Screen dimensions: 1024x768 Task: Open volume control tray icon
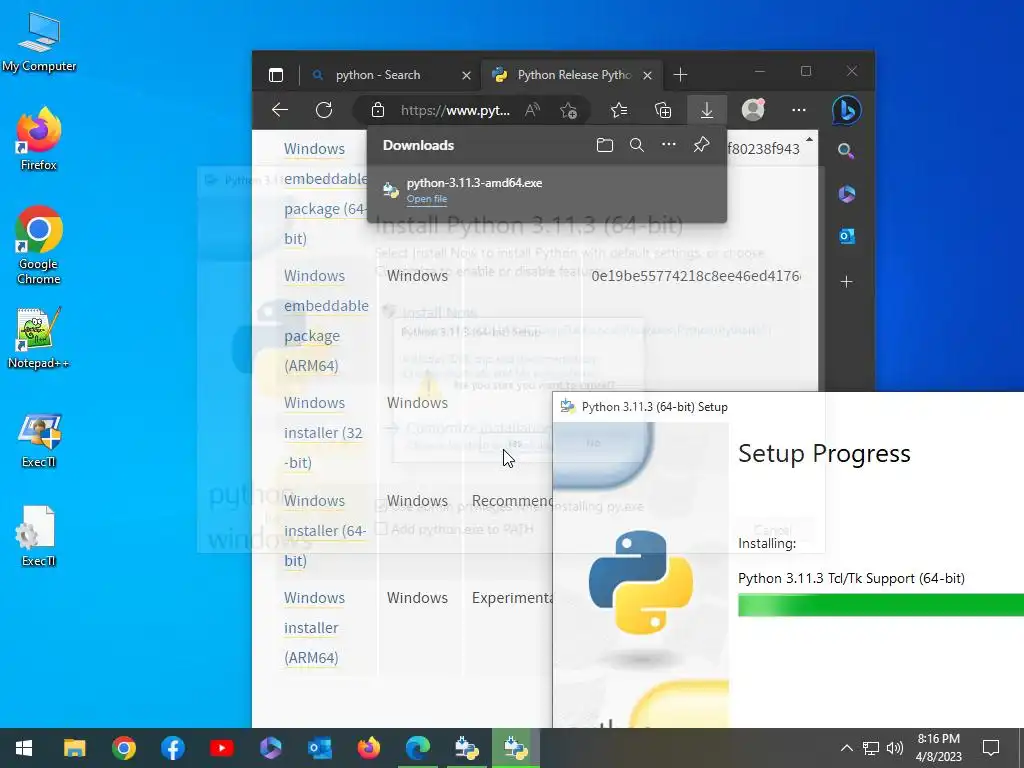point(895,748)
